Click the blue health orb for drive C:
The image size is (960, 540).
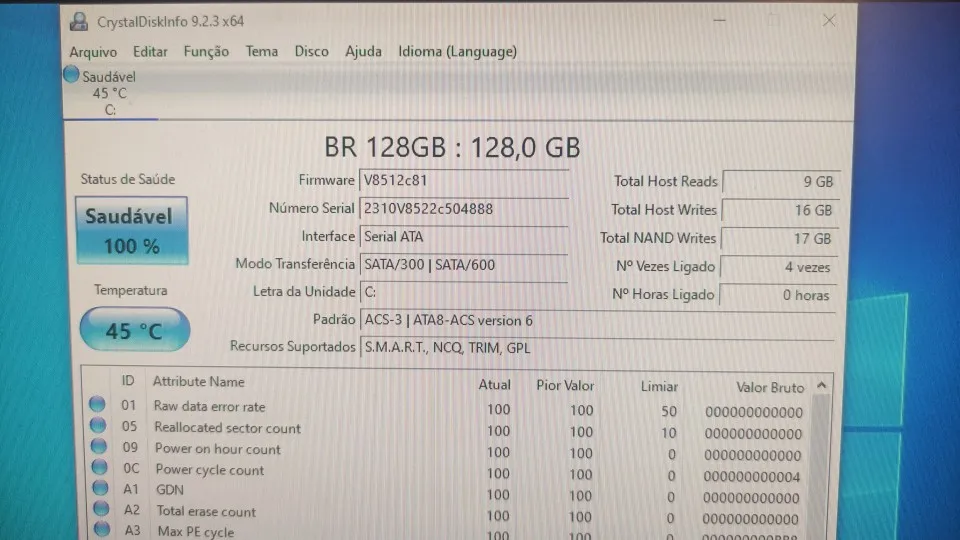pyautogui.click(x=72, y=75)
